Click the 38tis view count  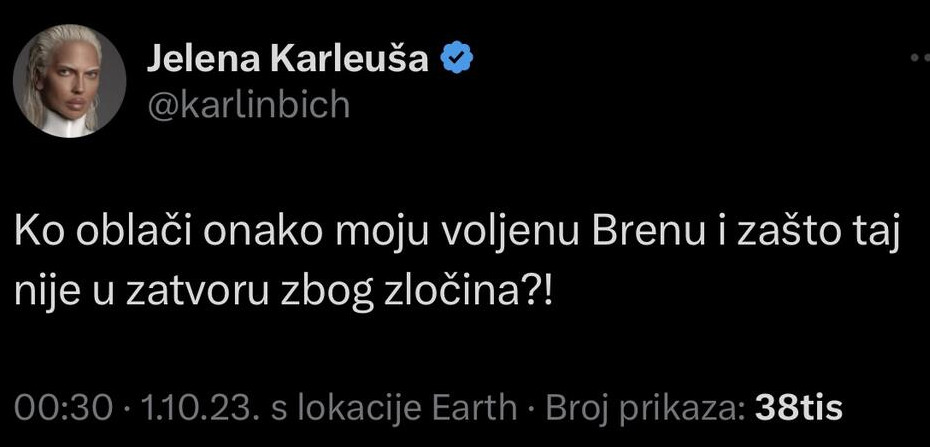799,408
